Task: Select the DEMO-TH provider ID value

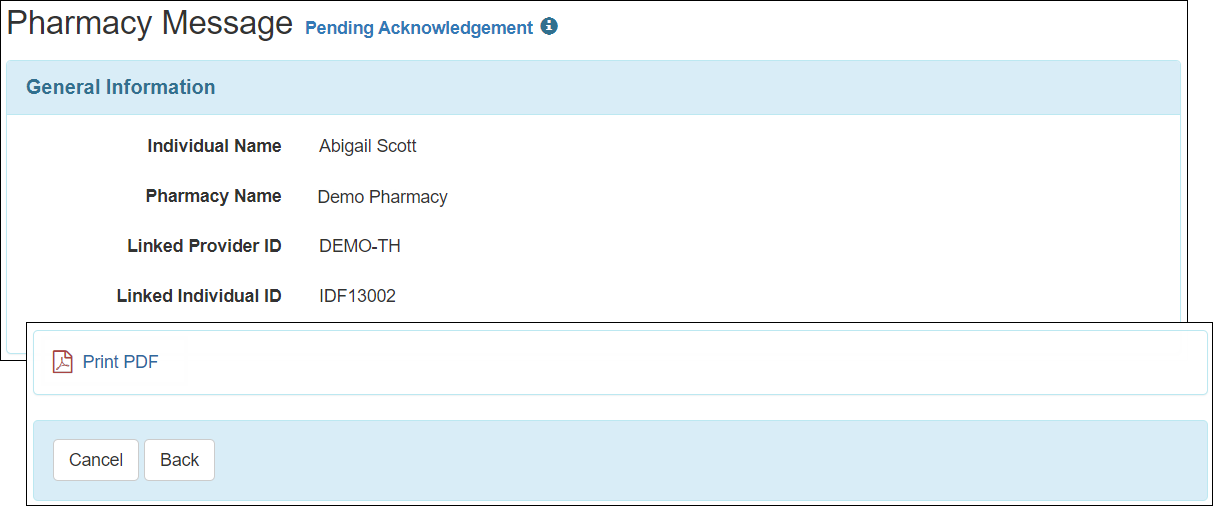Action: tap(359, 246)
